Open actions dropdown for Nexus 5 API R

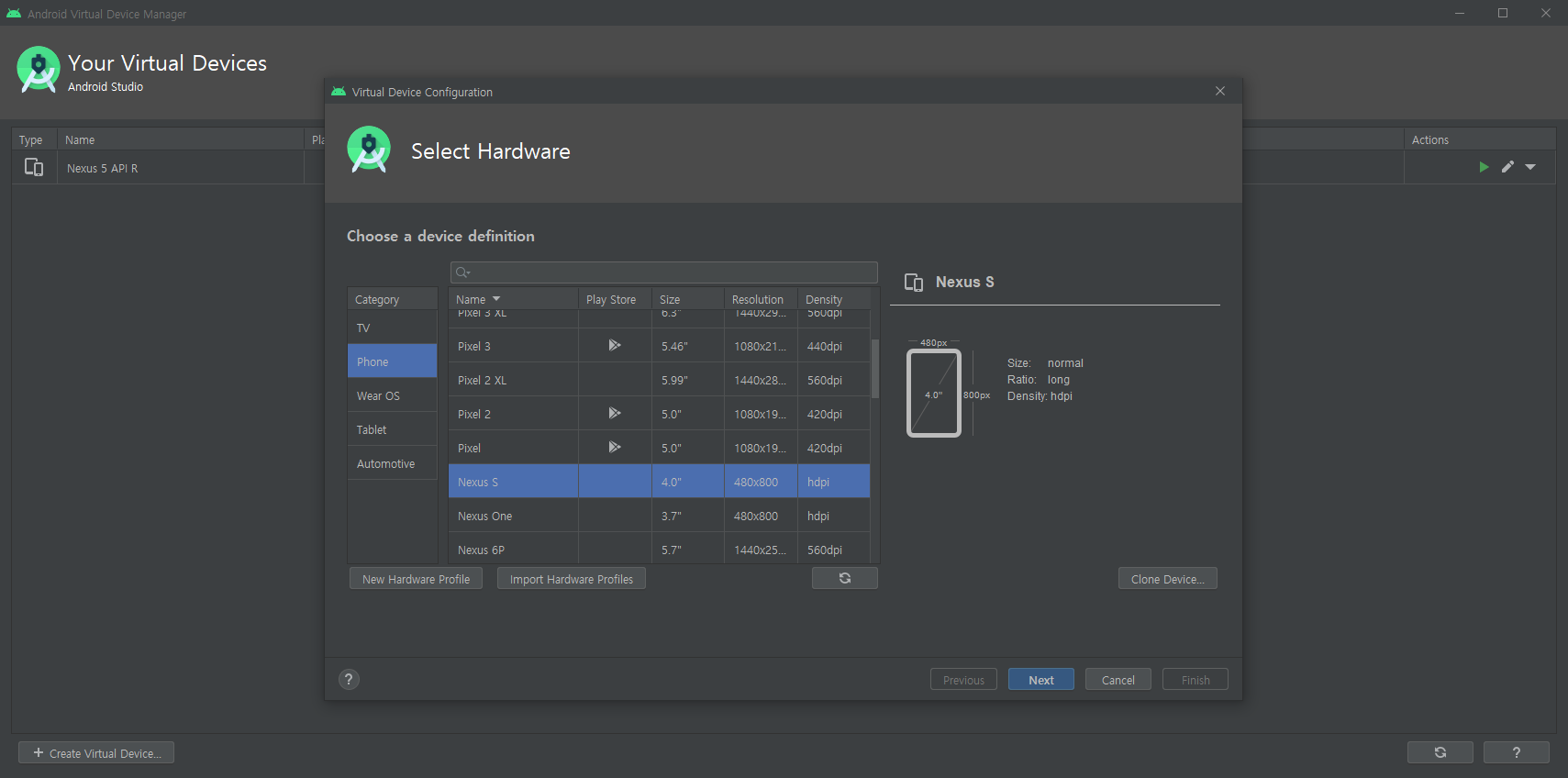1530,167
